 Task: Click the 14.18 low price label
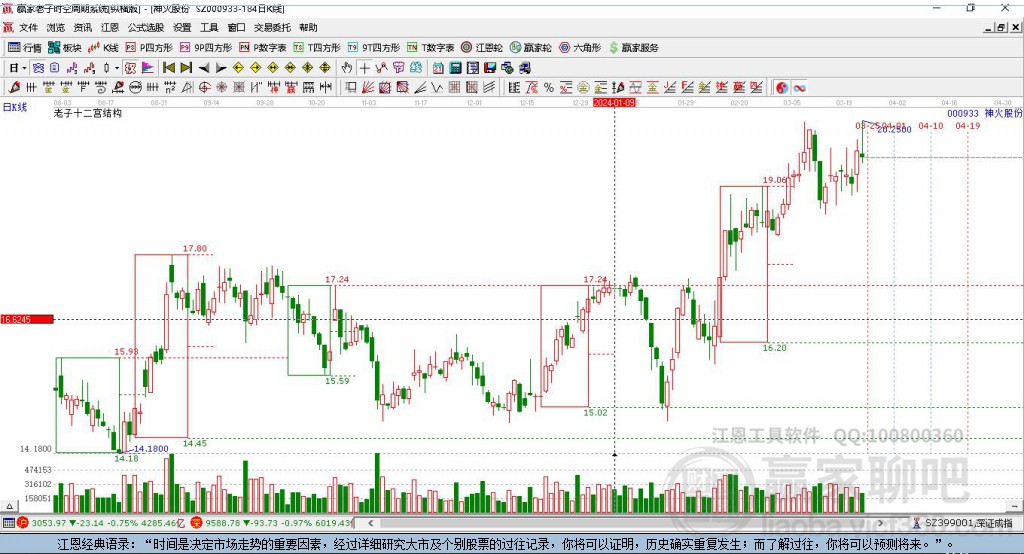click(x=126, y=458)
